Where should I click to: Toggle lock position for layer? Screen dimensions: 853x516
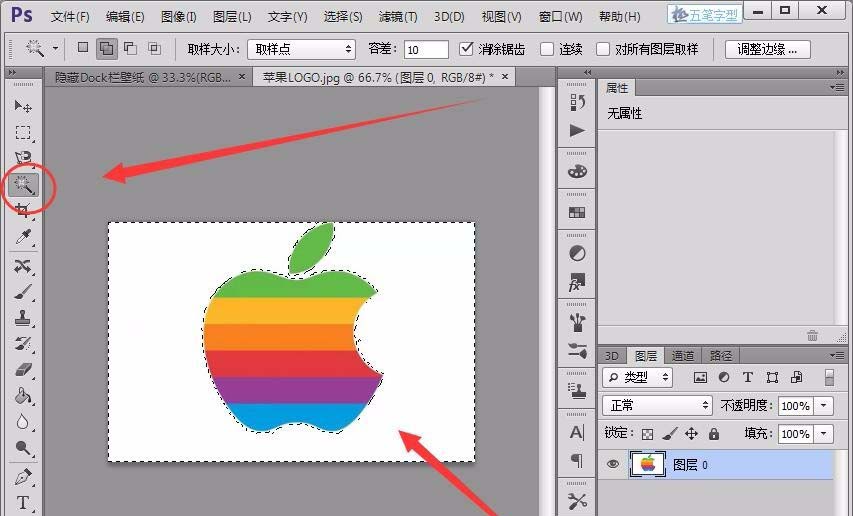[691, 433]
